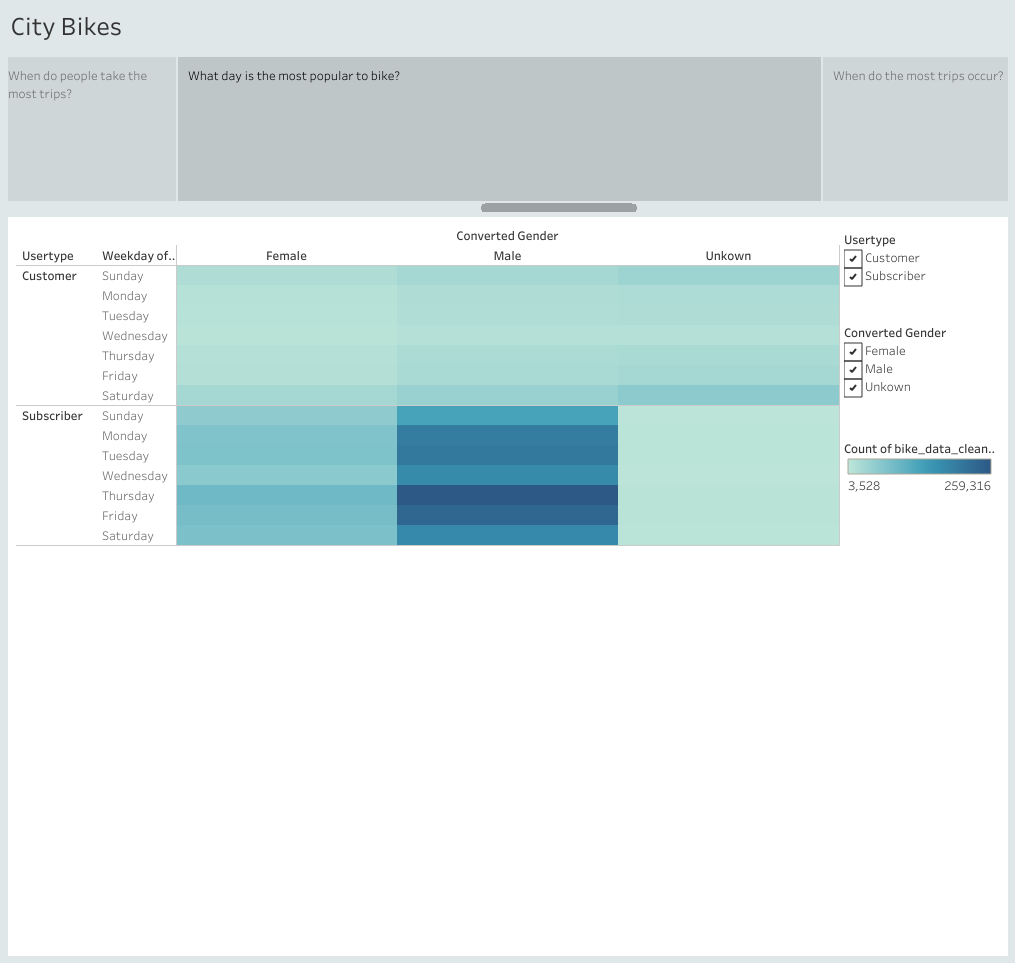Select Customer Sunday row label
Viewport: 1015px width, 963px height.
(122, 276)
